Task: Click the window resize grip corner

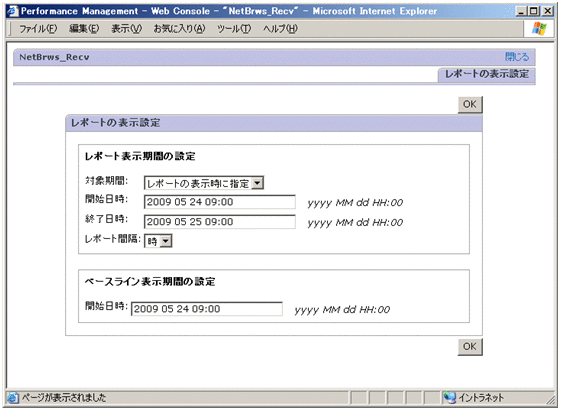Action: click(550, 400)
